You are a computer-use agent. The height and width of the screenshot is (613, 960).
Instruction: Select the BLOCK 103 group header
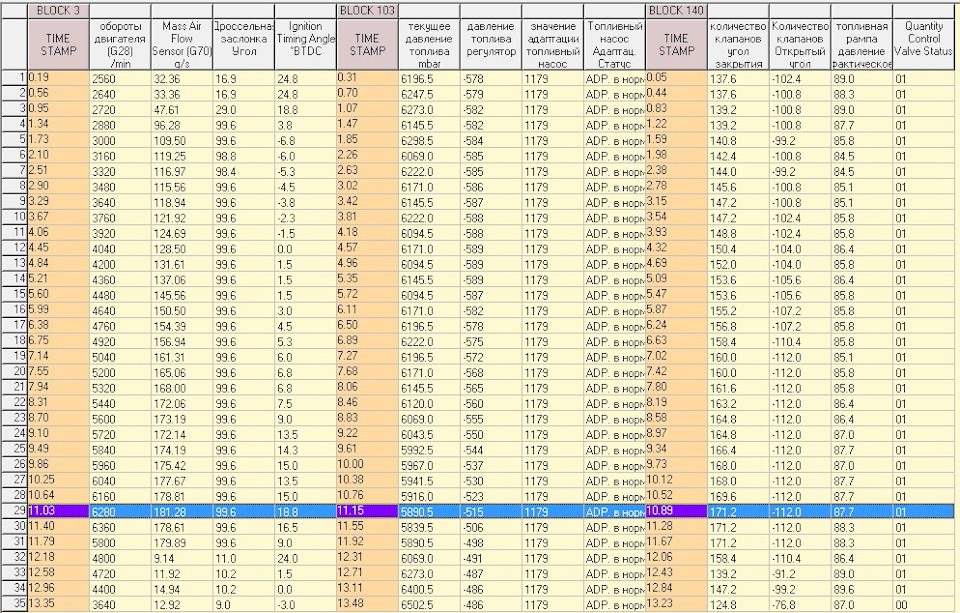point(367,9)
